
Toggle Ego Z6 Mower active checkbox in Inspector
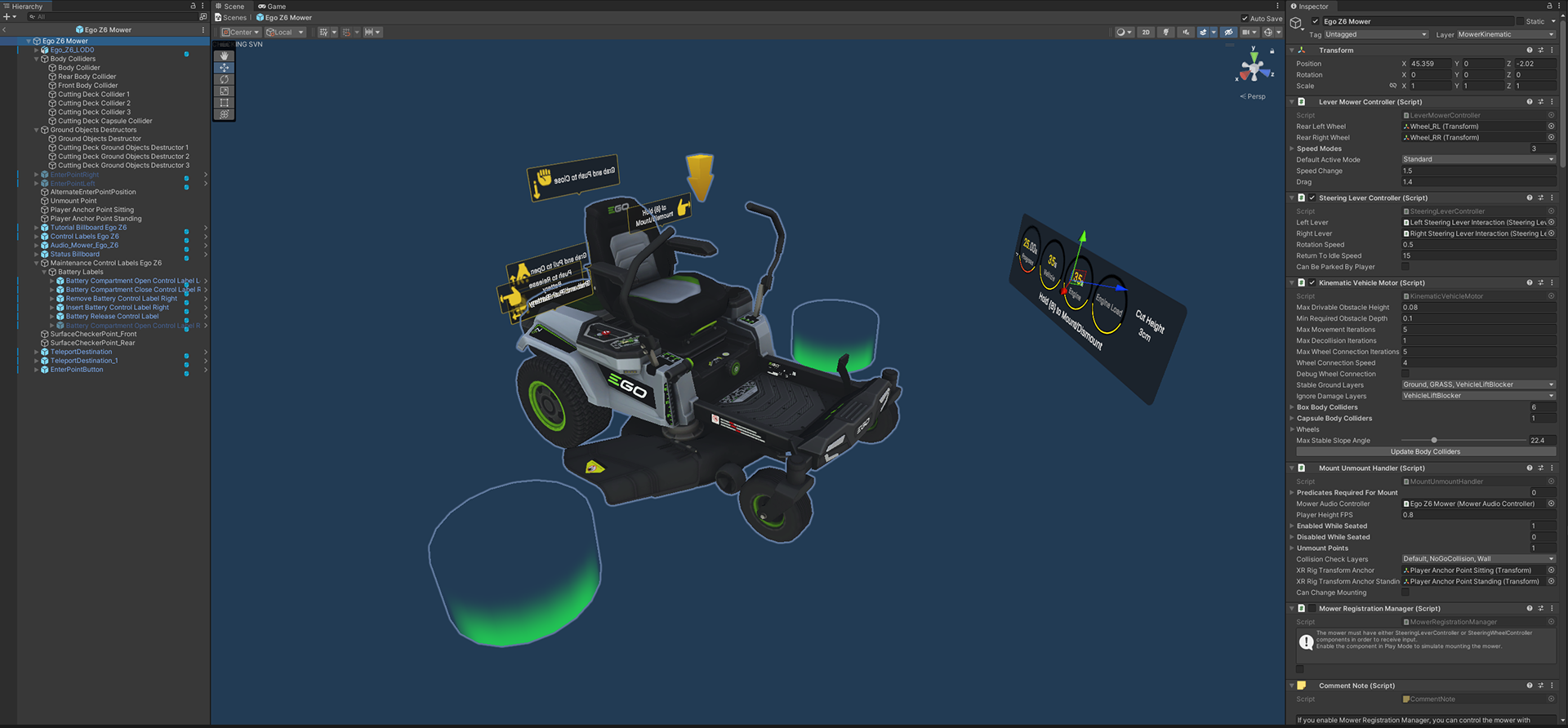pyautogui.click(x=1316, y=21)
